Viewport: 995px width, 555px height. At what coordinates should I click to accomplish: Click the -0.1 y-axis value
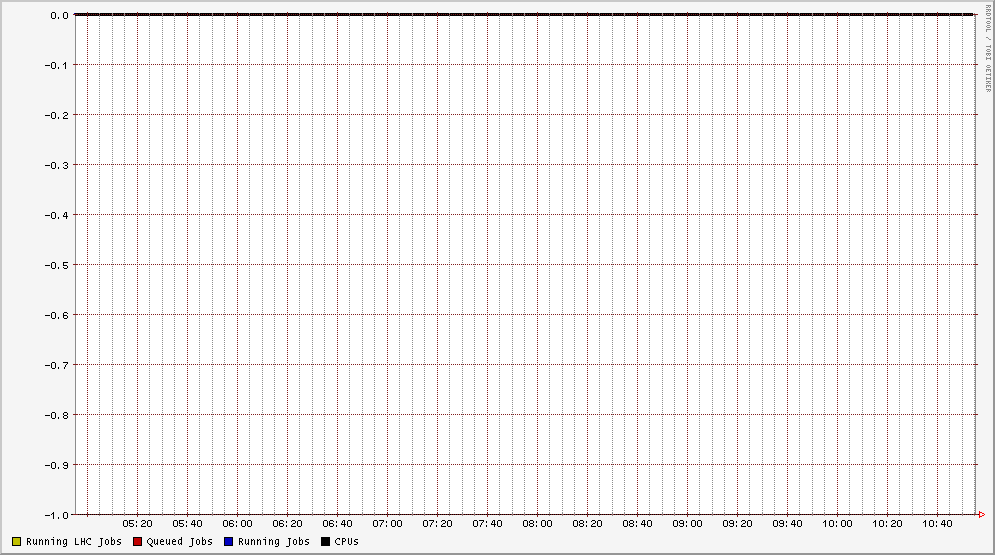coord(56,65)
